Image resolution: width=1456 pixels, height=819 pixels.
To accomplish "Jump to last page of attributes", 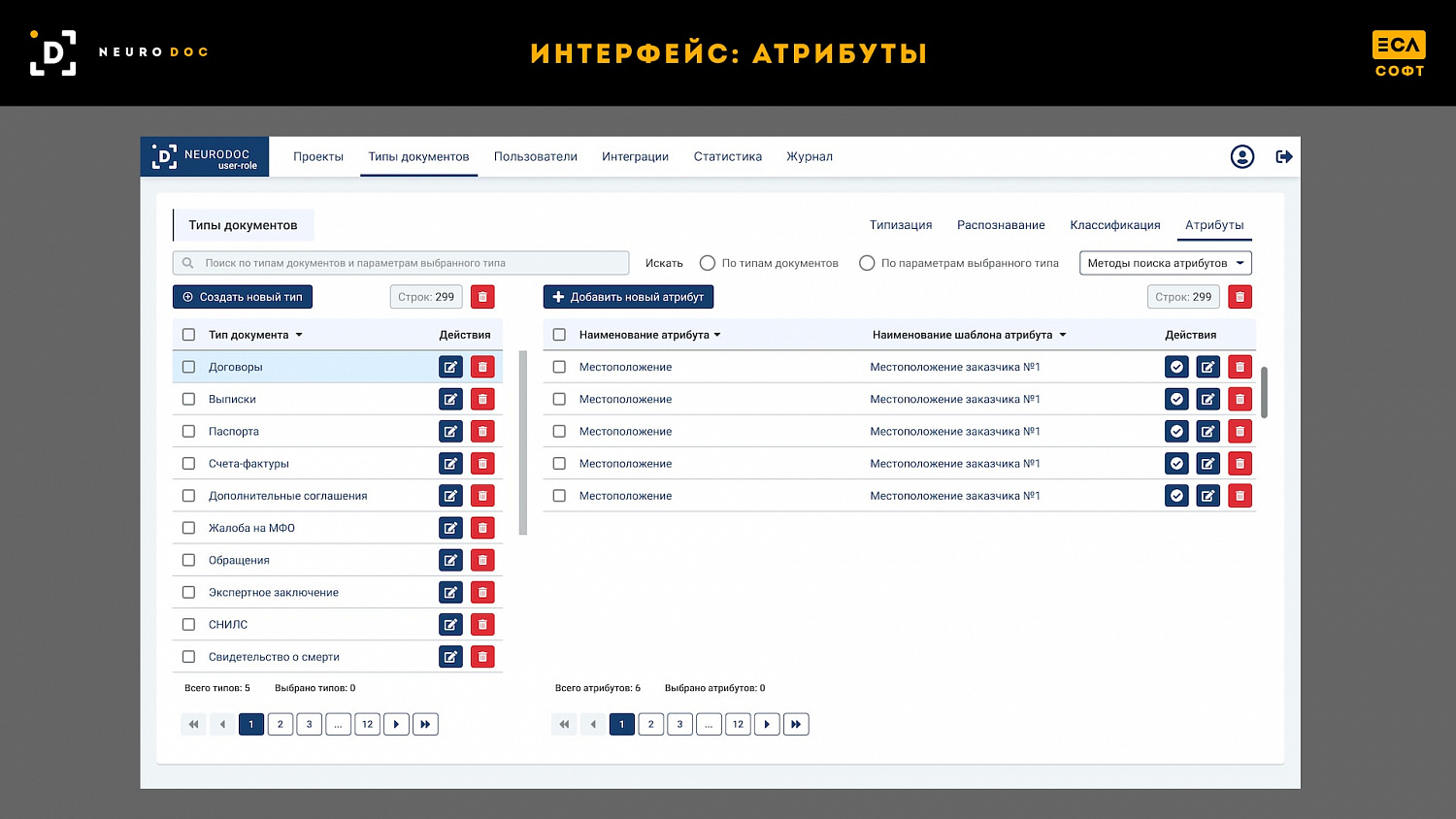I will pyautogui.click(x=796, y=724).
